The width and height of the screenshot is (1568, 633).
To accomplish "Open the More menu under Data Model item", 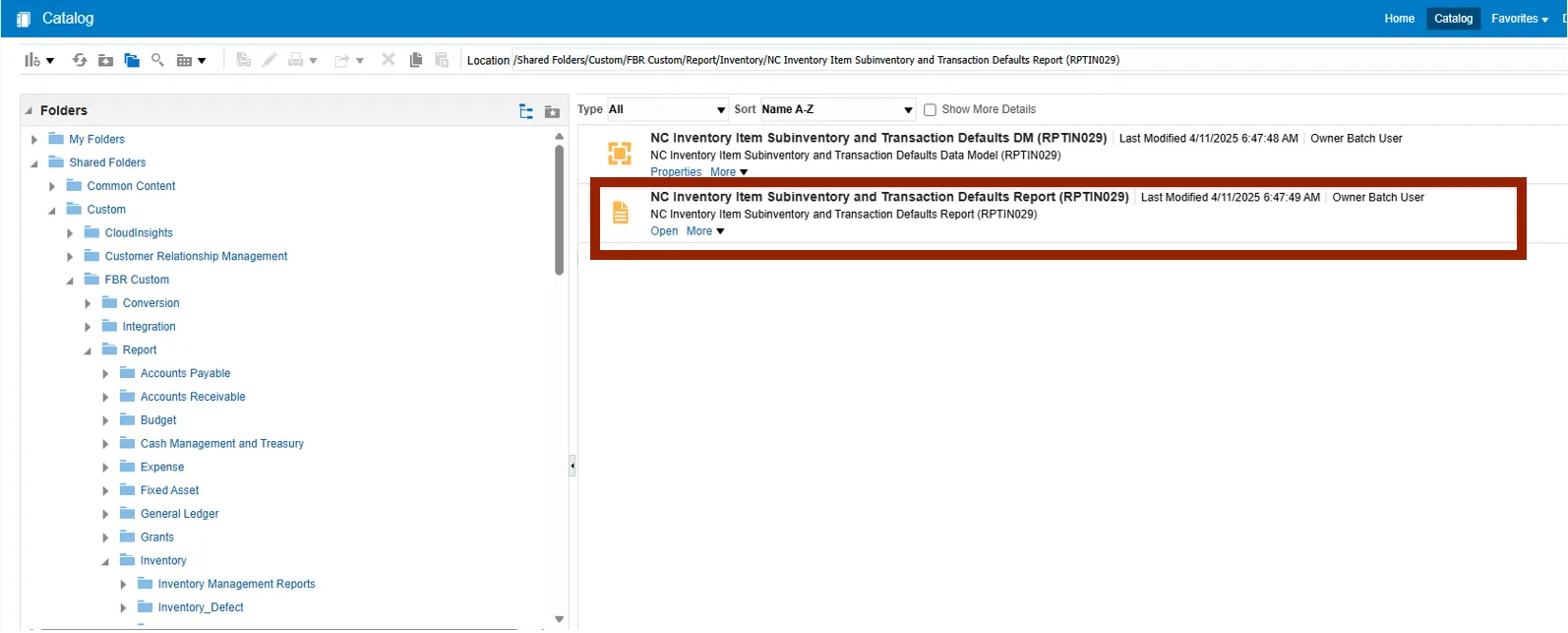I will (729, 172).
